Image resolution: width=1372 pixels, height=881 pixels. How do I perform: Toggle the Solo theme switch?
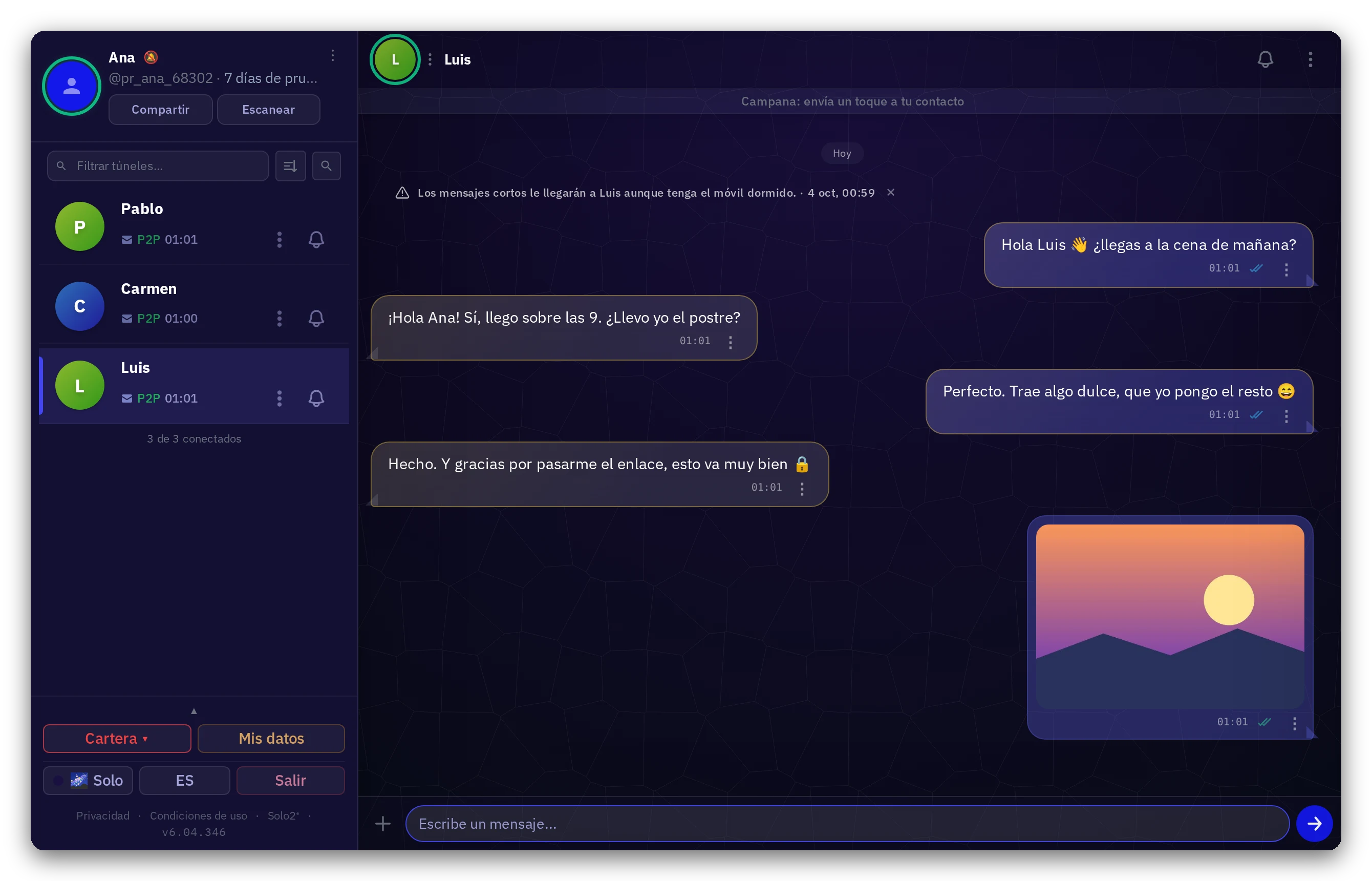tap(88, 780)
